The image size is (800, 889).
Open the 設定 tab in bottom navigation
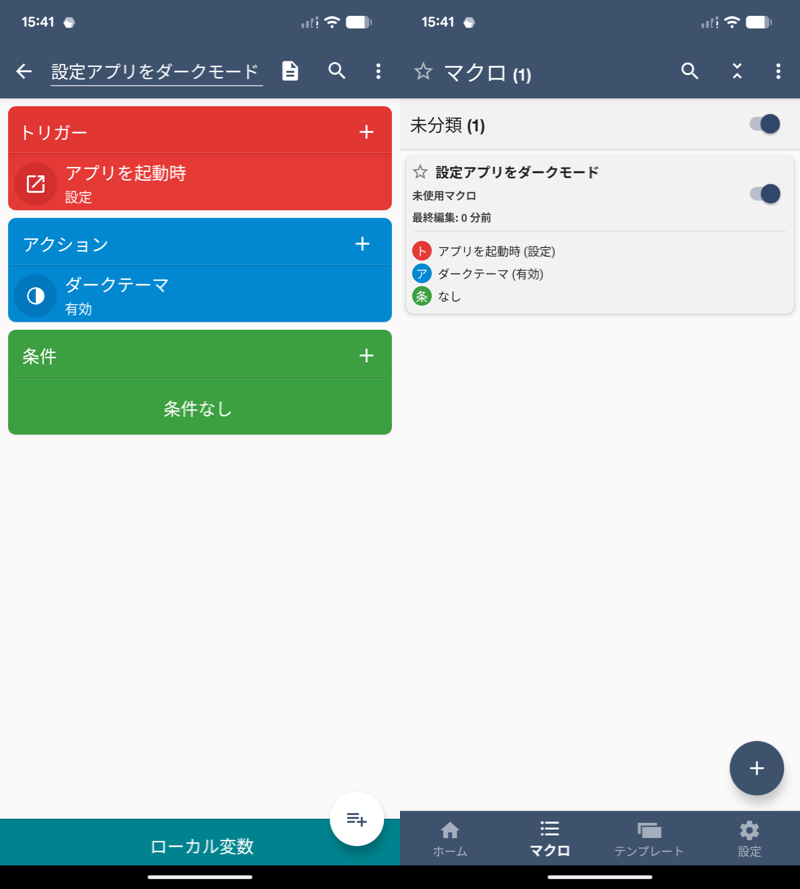click(749, 838)
